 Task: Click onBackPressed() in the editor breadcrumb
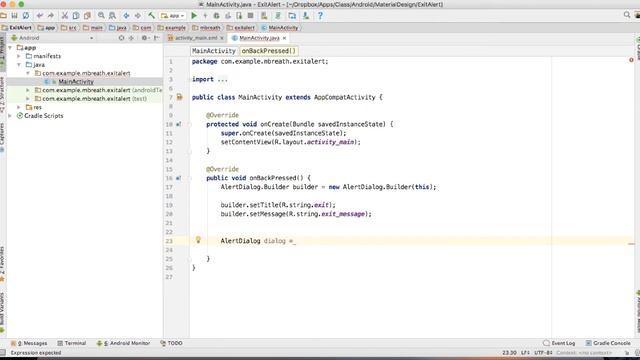pyautogui.click(x=269, y=51)
